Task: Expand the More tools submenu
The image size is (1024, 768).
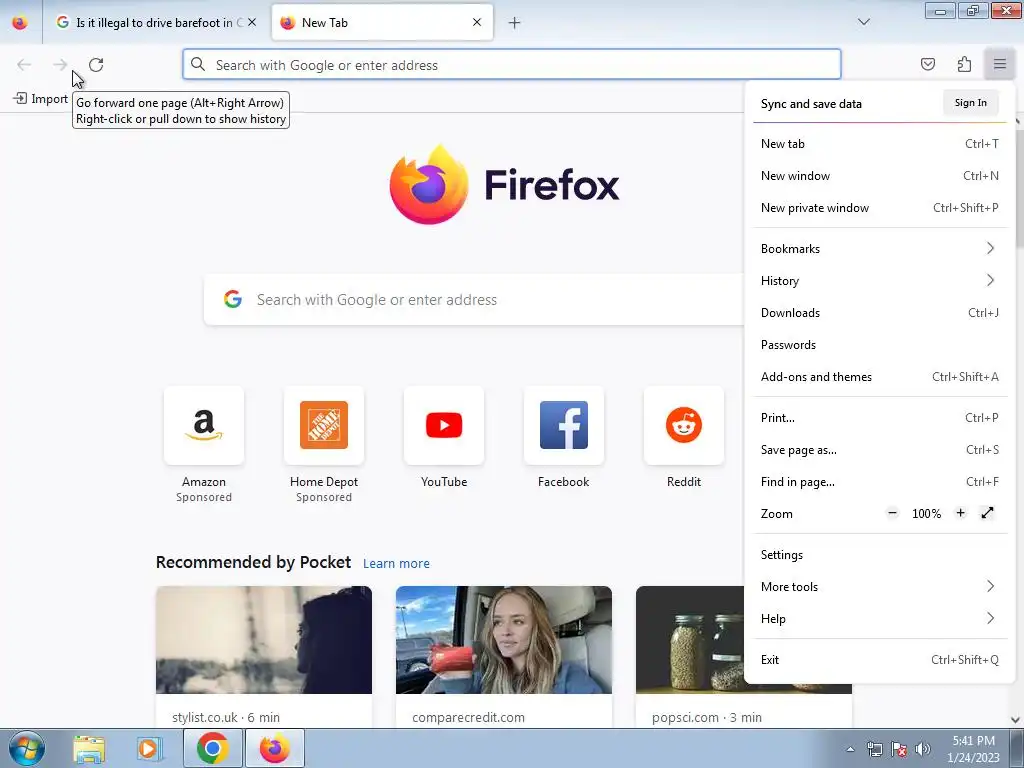Action: click(880, 586)
